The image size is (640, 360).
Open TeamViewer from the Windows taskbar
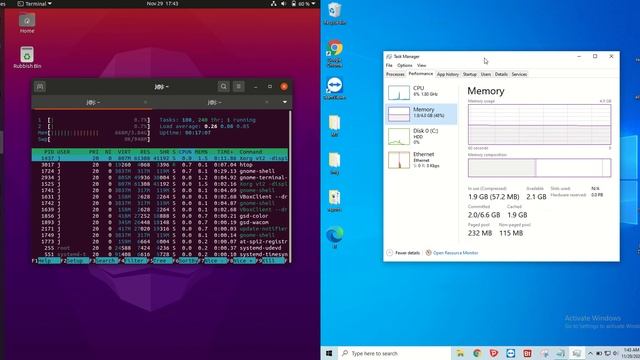(510, 353)
